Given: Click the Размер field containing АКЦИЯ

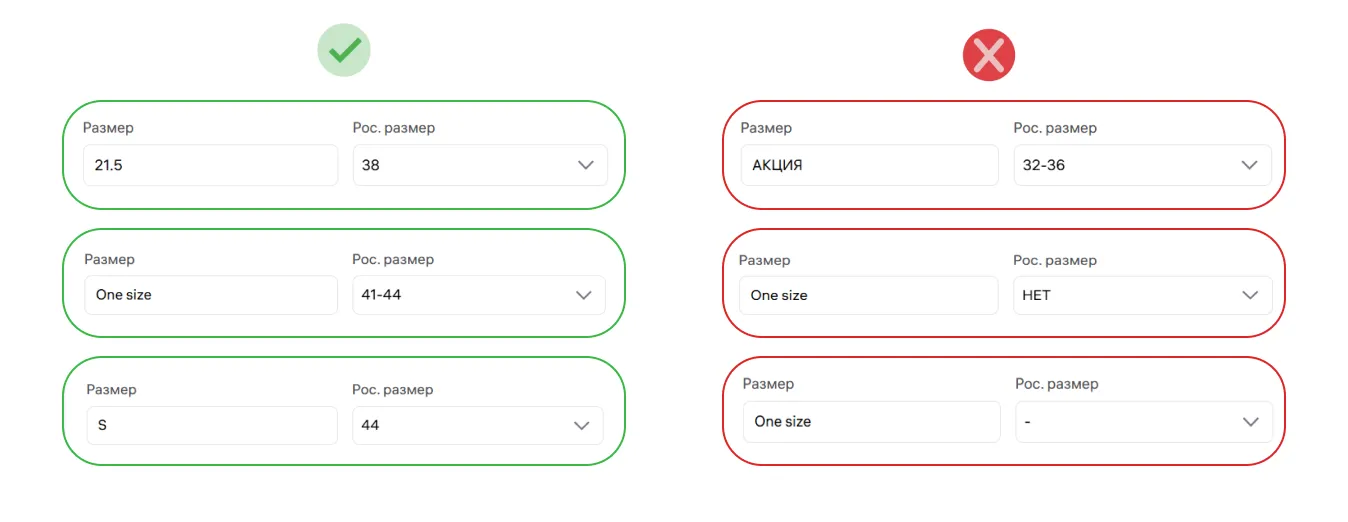Looking at the screenshot, I should [869, 165].
